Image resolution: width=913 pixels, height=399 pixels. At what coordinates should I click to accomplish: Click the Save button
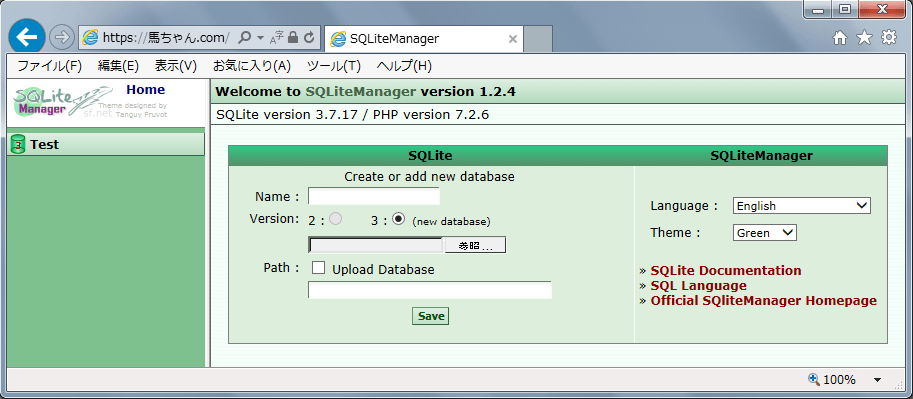point(431,316)
